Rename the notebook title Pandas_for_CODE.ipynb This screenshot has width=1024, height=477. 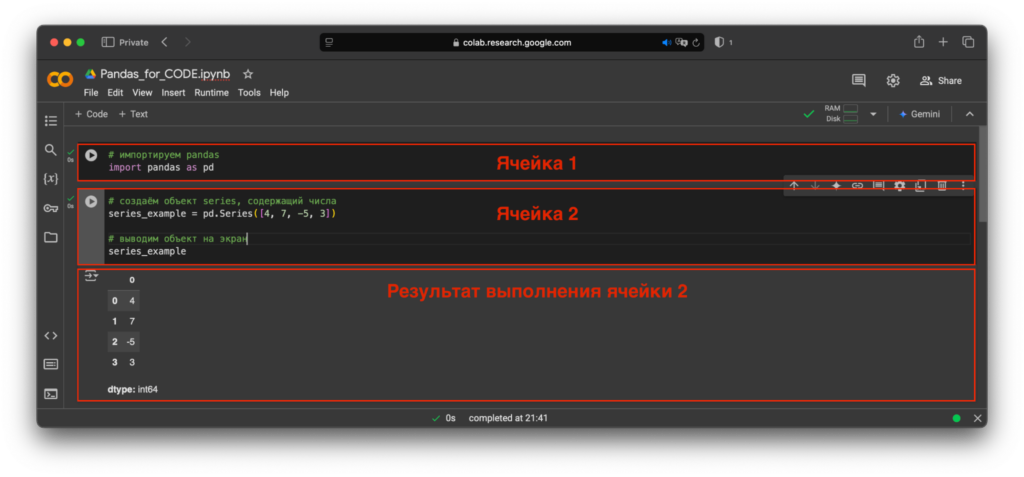pos(165,74)
